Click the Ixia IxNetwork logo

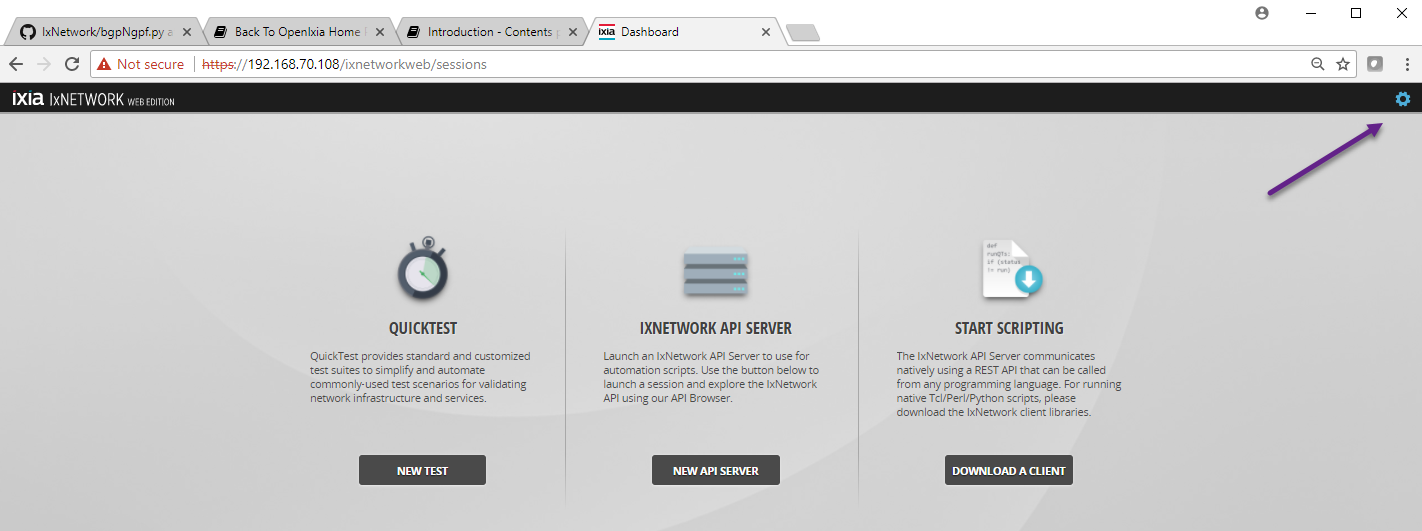[x=93, y=100]
